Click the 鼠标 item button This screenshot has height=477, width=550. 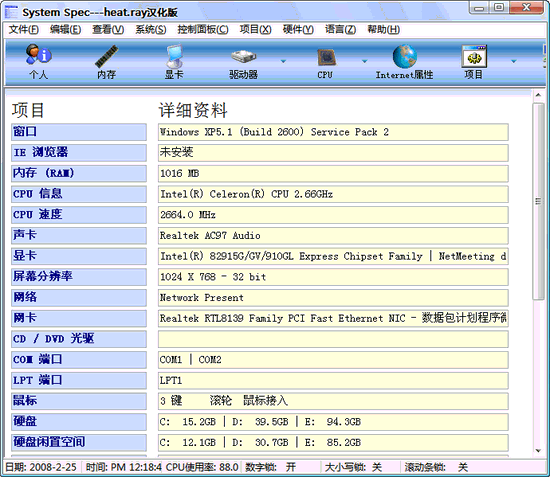tap(79, 401)
